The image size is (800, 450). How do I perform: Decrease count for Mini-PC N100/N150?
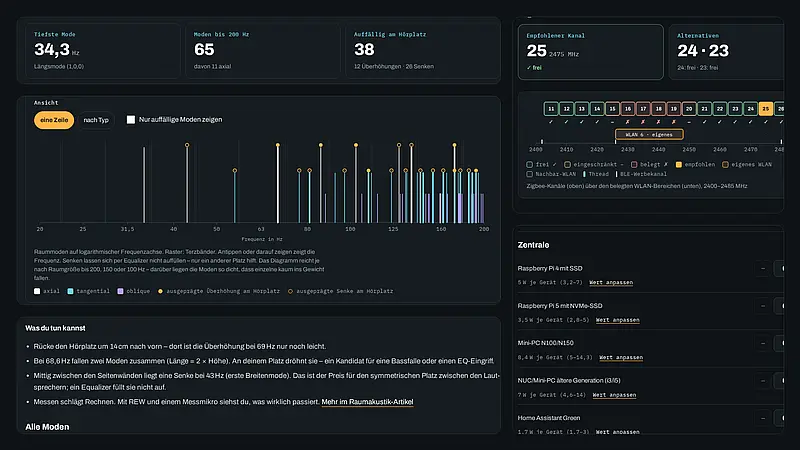click(x=763, y=343)
